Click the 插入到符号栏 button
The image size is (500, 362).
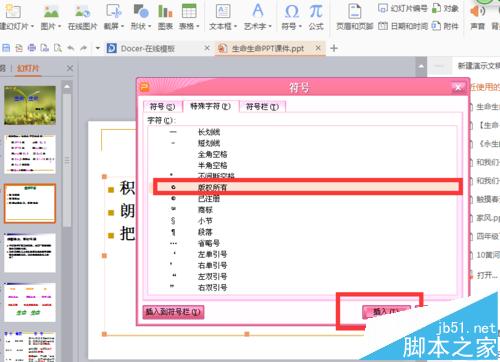tap(173, 312)
